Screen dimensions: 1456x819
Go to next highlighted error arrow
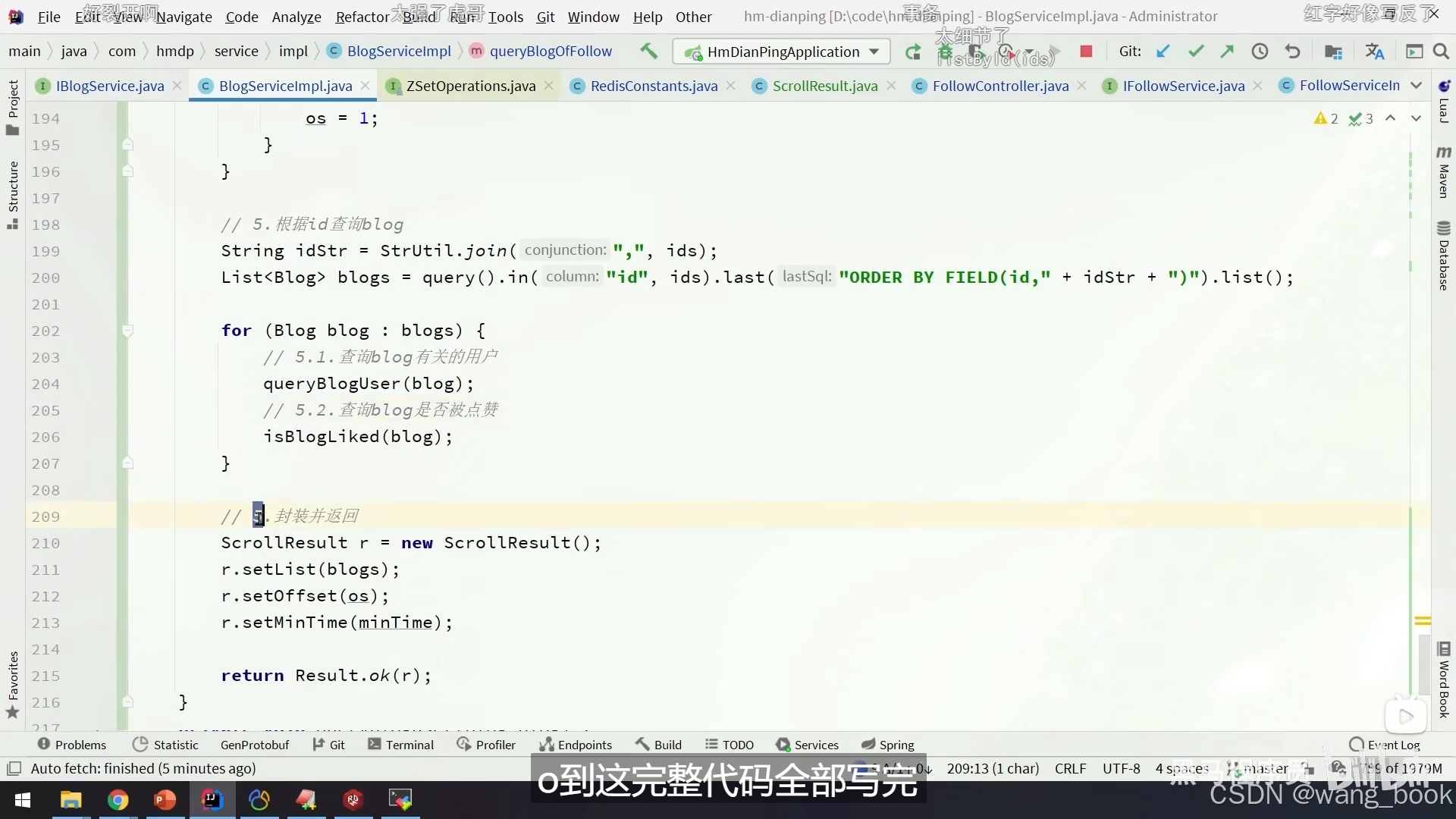tap(1416, 118)
